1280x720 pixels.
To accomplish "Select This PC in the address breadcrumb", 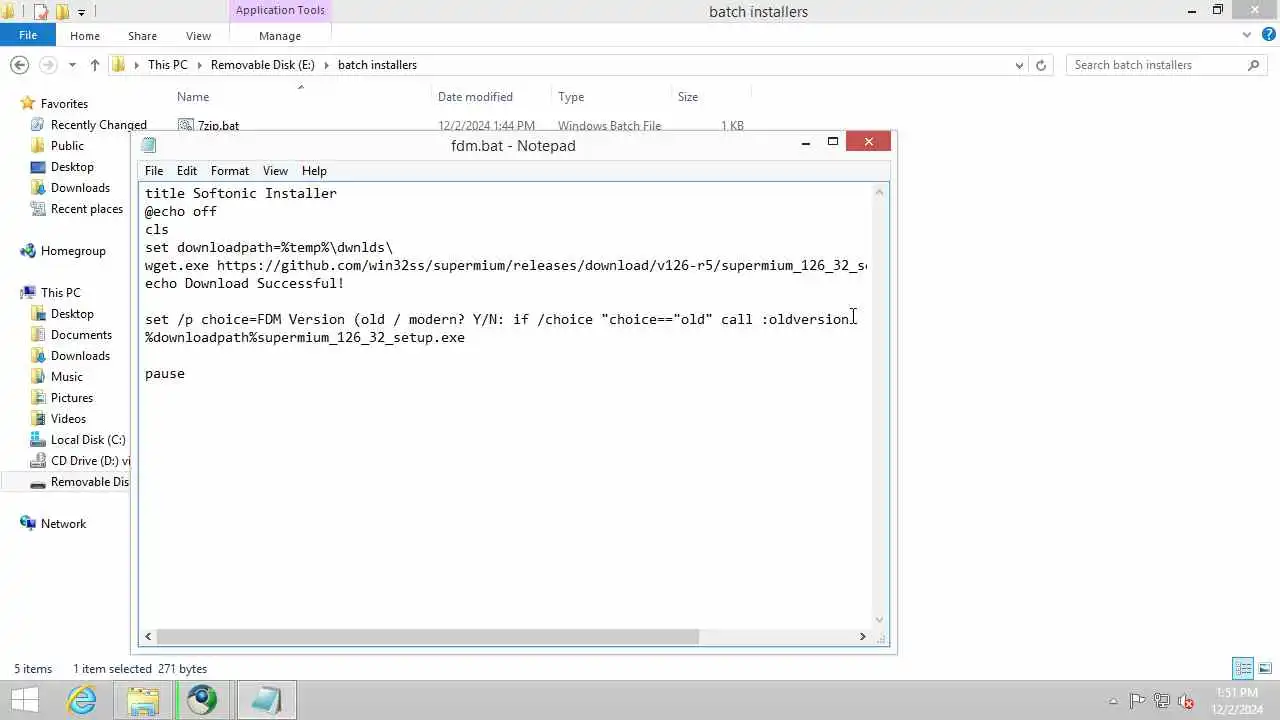I will click(x=167, y=65).
